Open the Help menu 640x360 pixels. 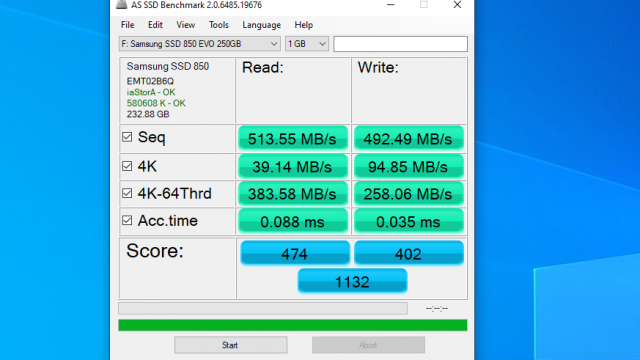click(x=303, y=25)
